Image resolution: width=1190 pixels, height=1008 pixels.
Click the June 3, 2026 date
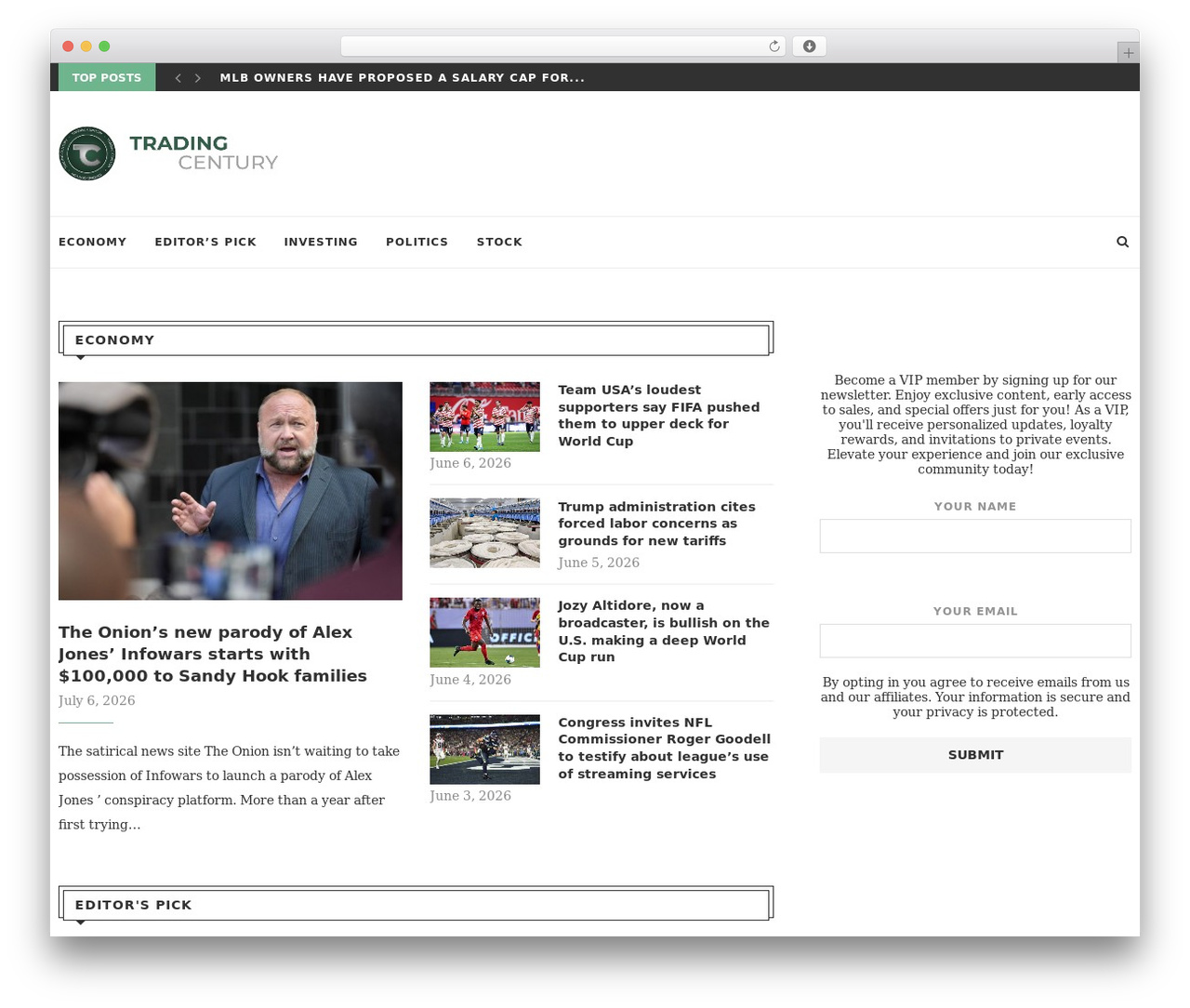470,796
